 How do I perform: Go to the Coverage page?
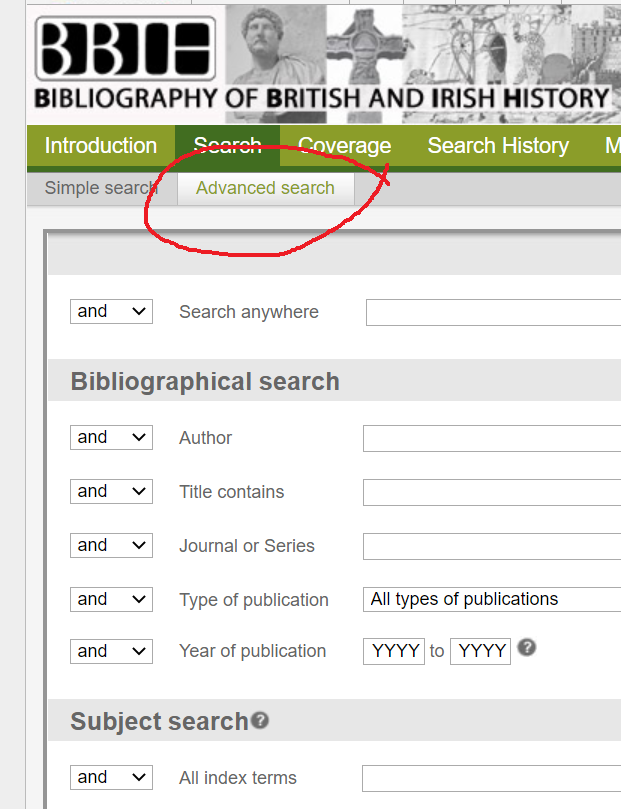pos(344,146)
